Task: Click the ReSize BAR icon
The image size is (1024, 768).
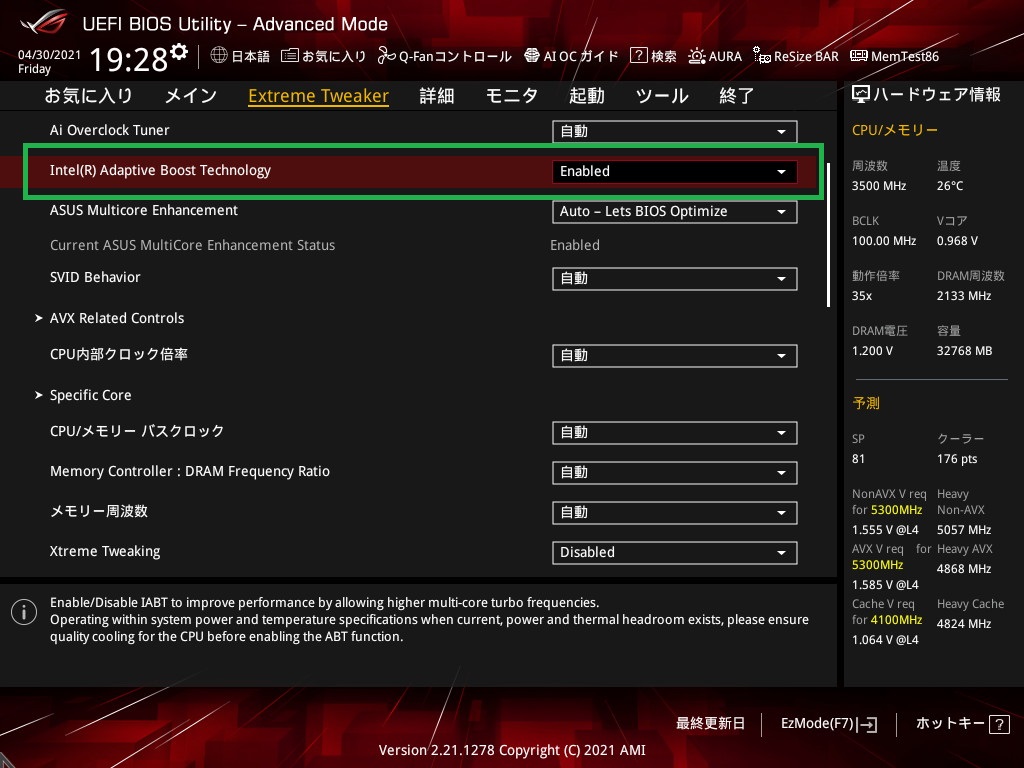Action: [761, 56]
